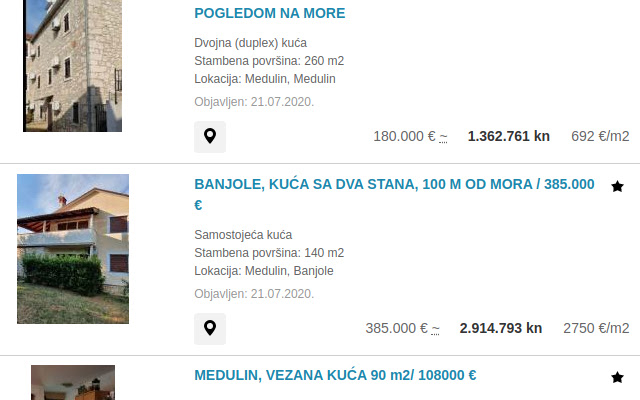Click the 1.362.761 kn price
Viewport: 640px width, 400px height.
(509, 136)
